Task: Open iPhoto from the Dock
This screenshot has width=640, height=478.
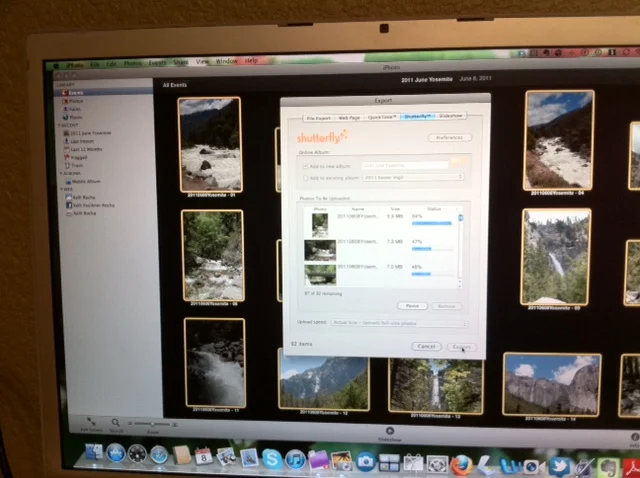Action: tap(342, 461)
